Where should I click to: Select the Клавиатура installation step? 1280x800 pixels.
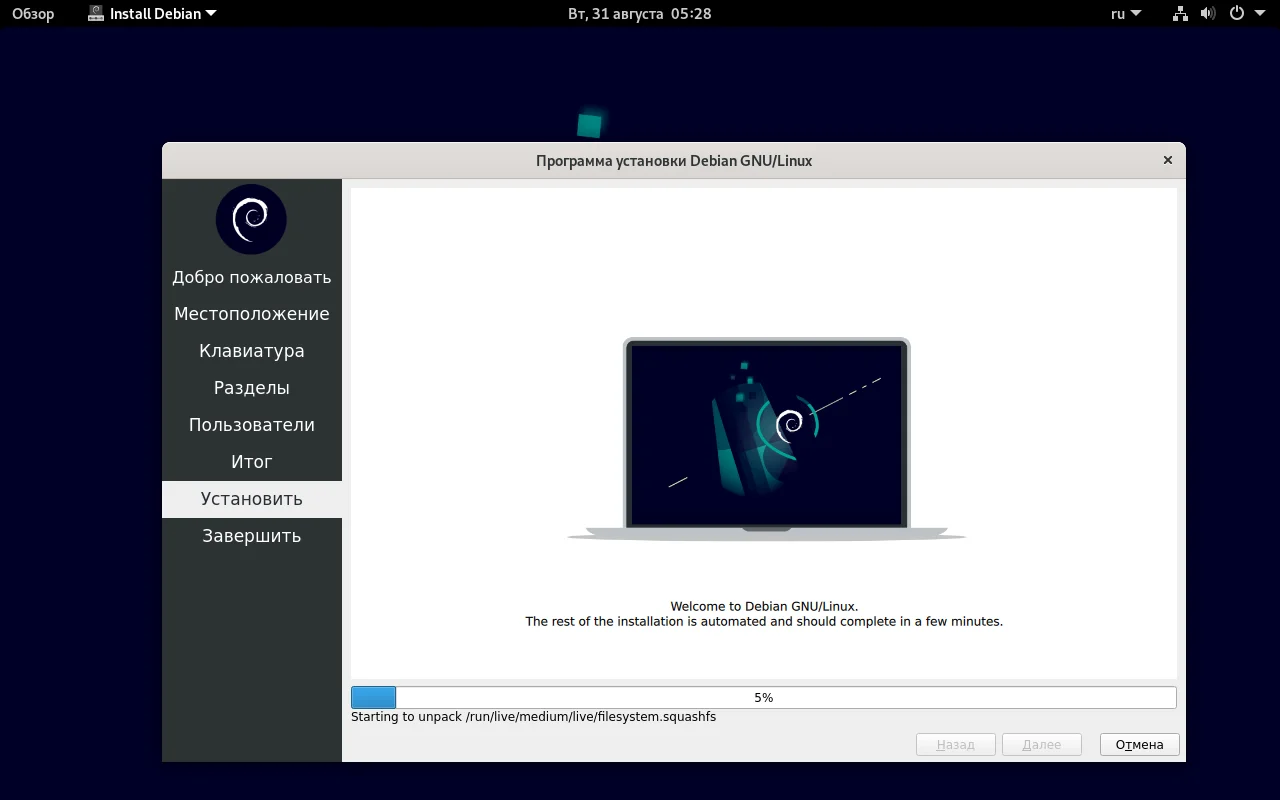click(x=251, y=350)
